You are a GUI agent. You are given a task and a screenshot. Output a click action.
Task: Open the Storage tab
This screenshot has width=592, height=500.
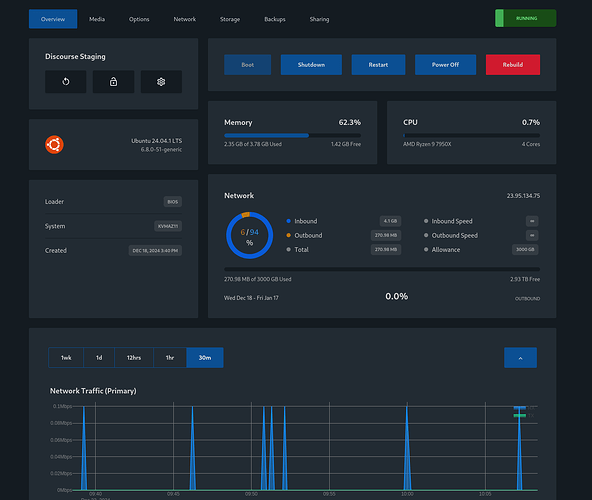[230, 19]
